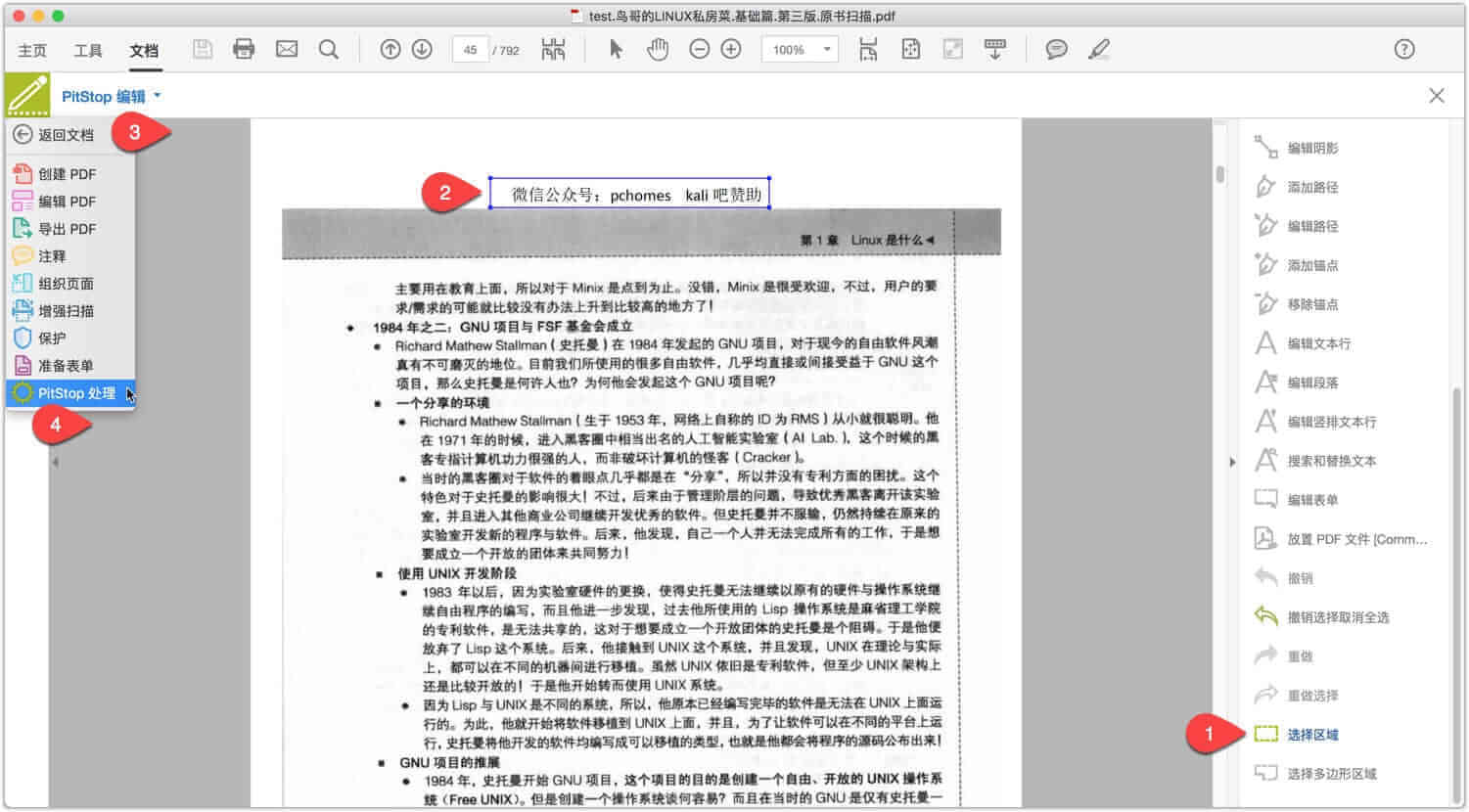Select 编辑 PDF menu entry
This screenshot has height=812, width=1469.
point(70,202)
